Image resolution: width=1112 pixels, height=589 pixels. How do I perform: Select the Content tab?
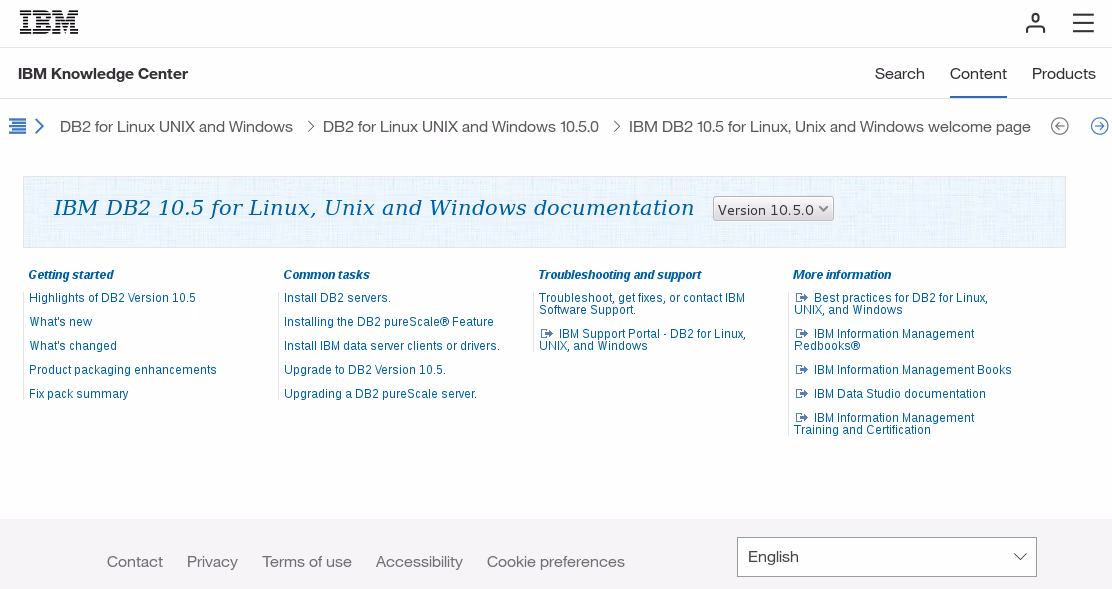[x=978, y=73]
